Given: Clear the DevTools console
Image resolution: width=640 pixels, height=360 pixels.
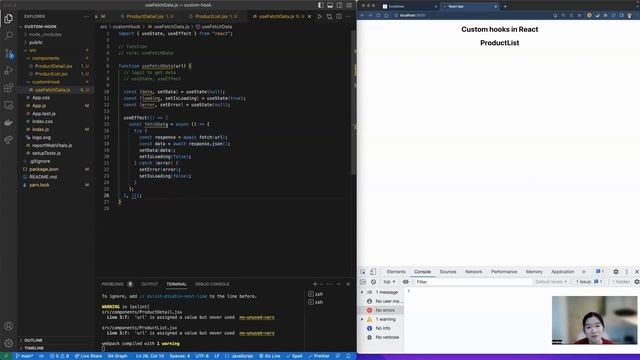Looking at the screenshot, I should tap(373, 282).
